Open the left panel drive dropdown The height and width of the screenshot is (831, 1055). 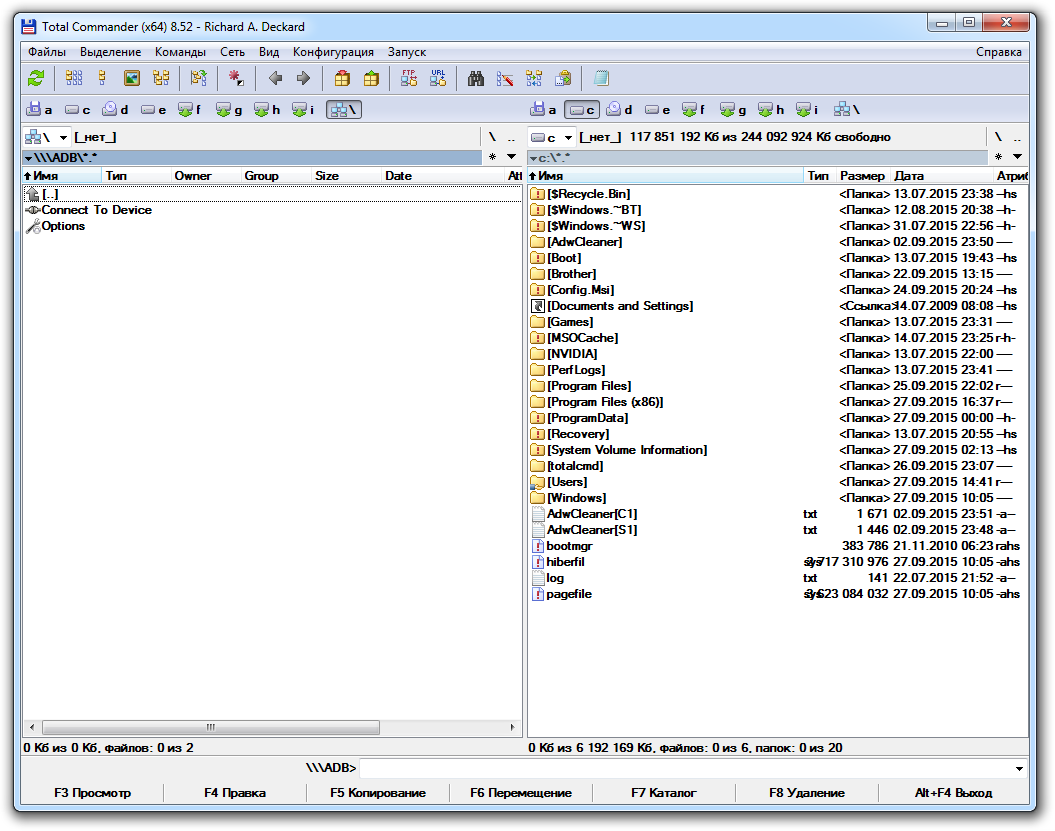[x=63, y=137]
